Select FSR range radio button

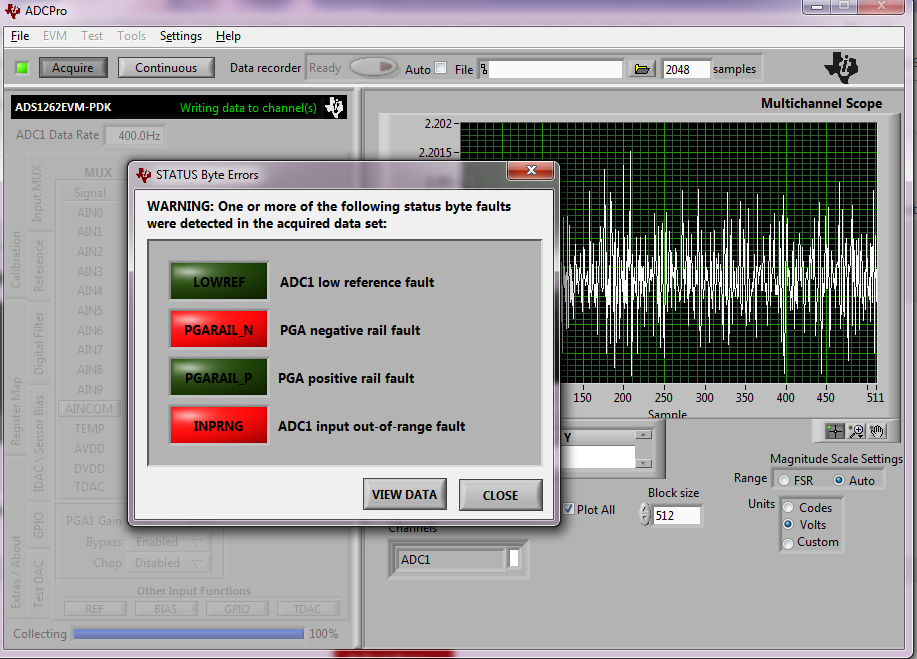click(x=784, y=481)
